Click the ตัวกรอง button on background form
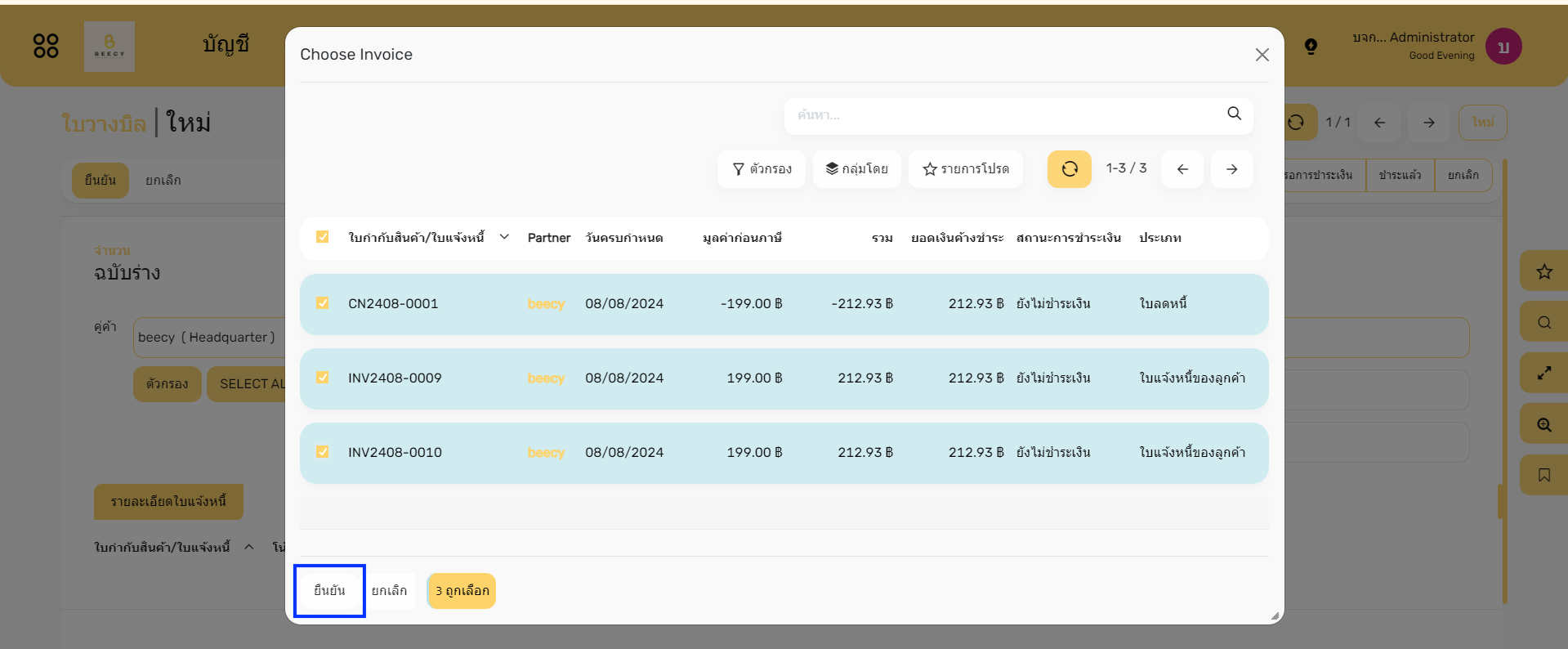The image size is (1568, 649). tap(168, 384)
